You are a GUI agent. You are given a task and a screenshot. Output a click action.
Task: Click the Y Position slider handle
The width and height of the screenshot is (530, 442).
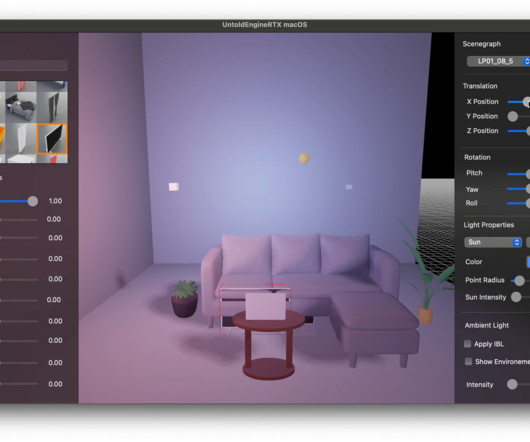[x=513, y=116]
